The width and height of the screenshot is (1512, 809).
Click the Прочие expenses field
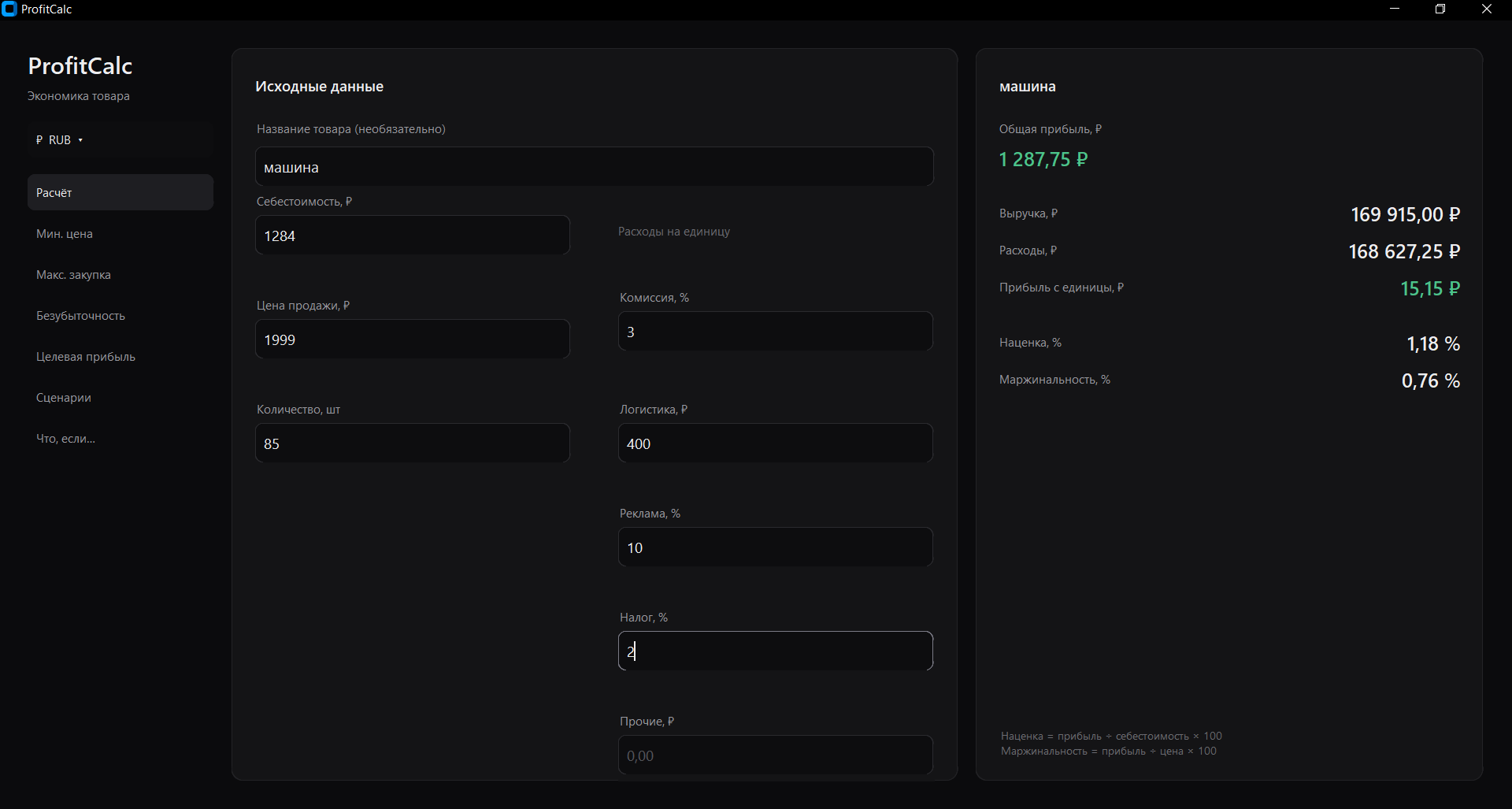(x=776, y=755)
